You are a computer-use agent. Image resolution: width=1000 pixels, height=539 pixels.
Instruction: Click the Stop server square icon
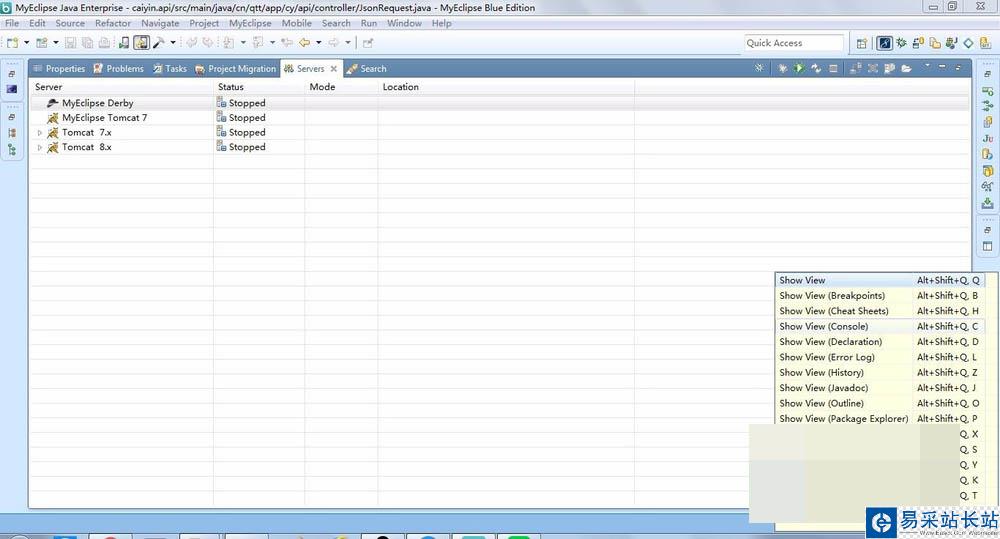tap(833, 68)
